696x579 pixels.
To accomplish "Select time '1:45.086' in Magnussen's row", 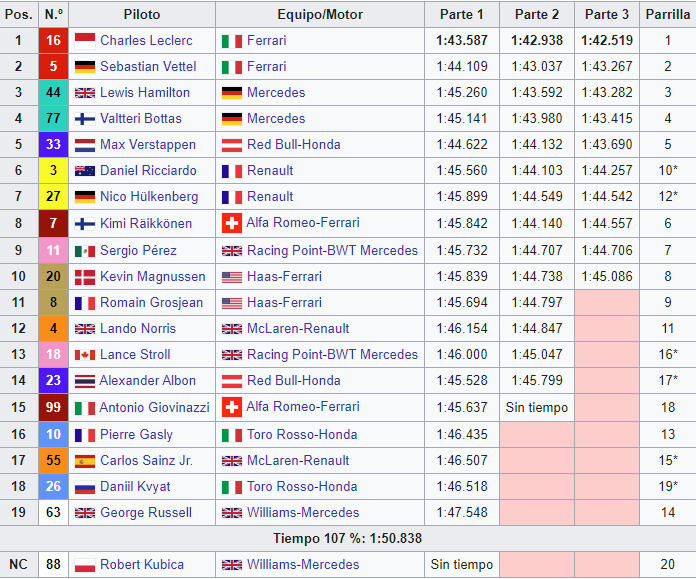I will (x=607, y=276).
